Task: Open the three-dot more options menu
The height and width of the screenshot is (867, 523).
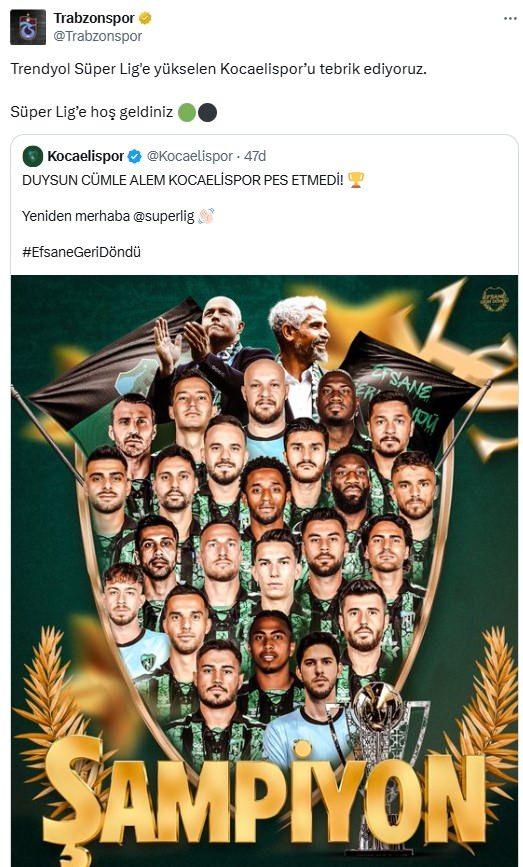Action: pyautogui.click(x=510, y=19)
